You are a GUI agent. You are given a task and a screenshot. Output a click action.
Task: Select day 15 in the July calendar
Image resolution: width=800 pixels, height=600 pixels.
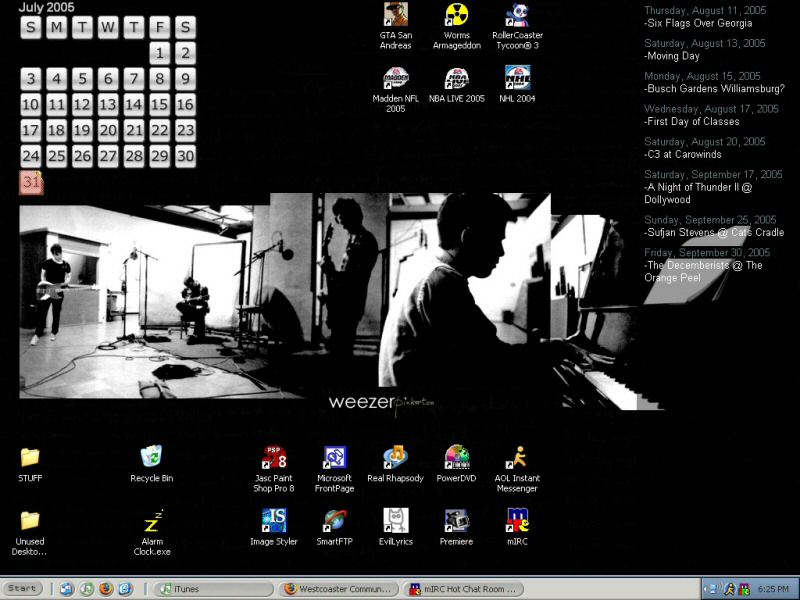160,105
